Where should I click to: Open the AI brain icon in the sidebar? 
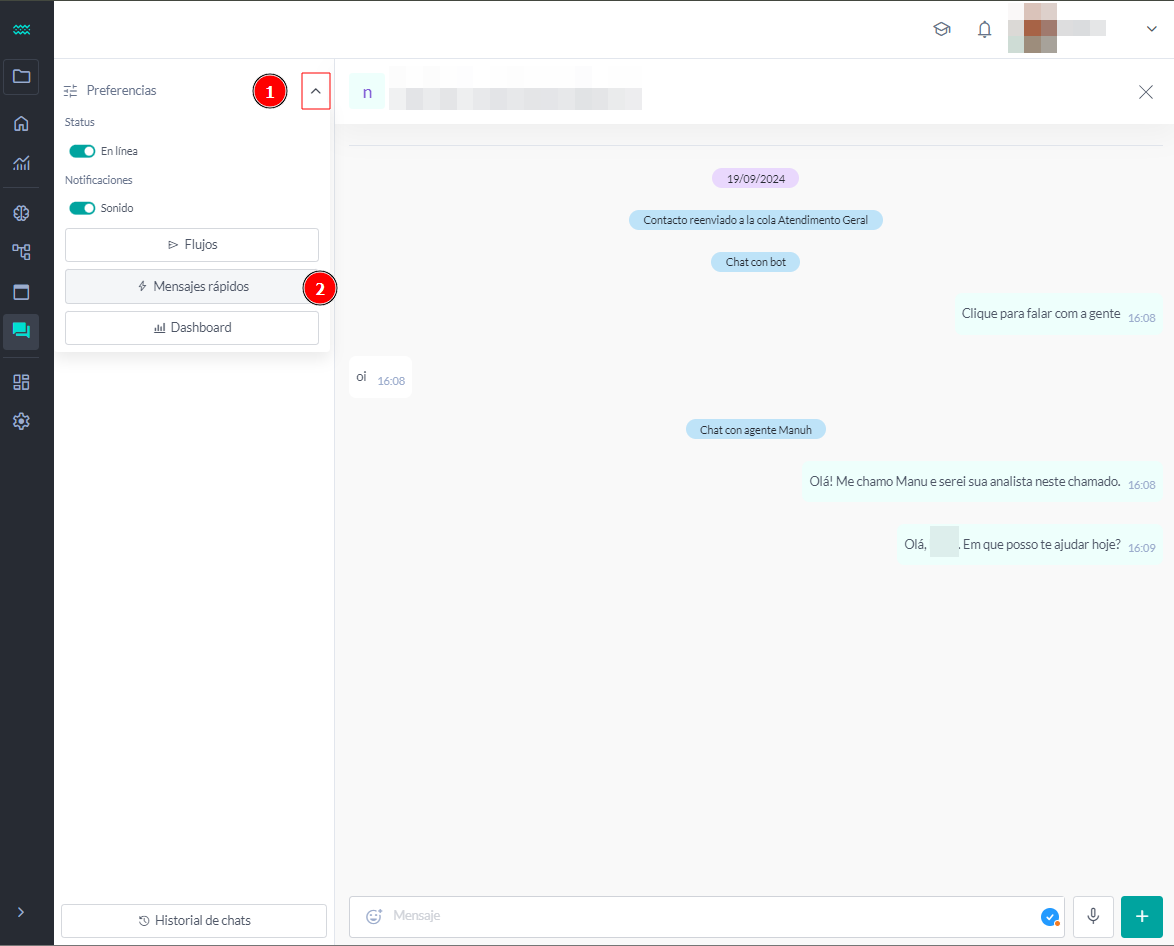click(21, 213)
